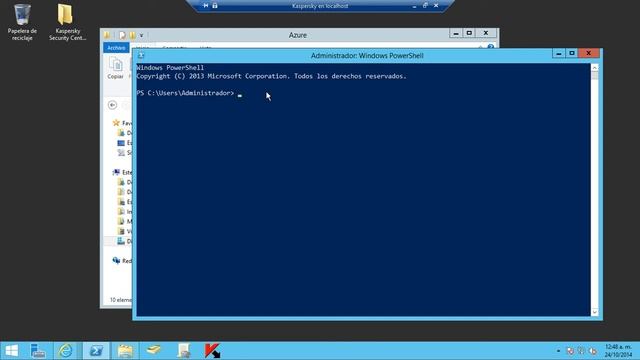The width and height of the screenshot is (640, 360).
Task: Select Red network item in Azure navigation pane
Action: (122, 260)
